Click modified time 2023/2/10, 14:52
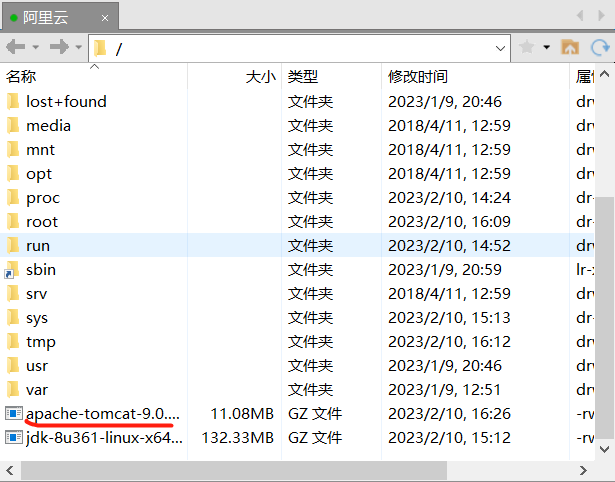This screenshot has width=615, height=482. 449,246
